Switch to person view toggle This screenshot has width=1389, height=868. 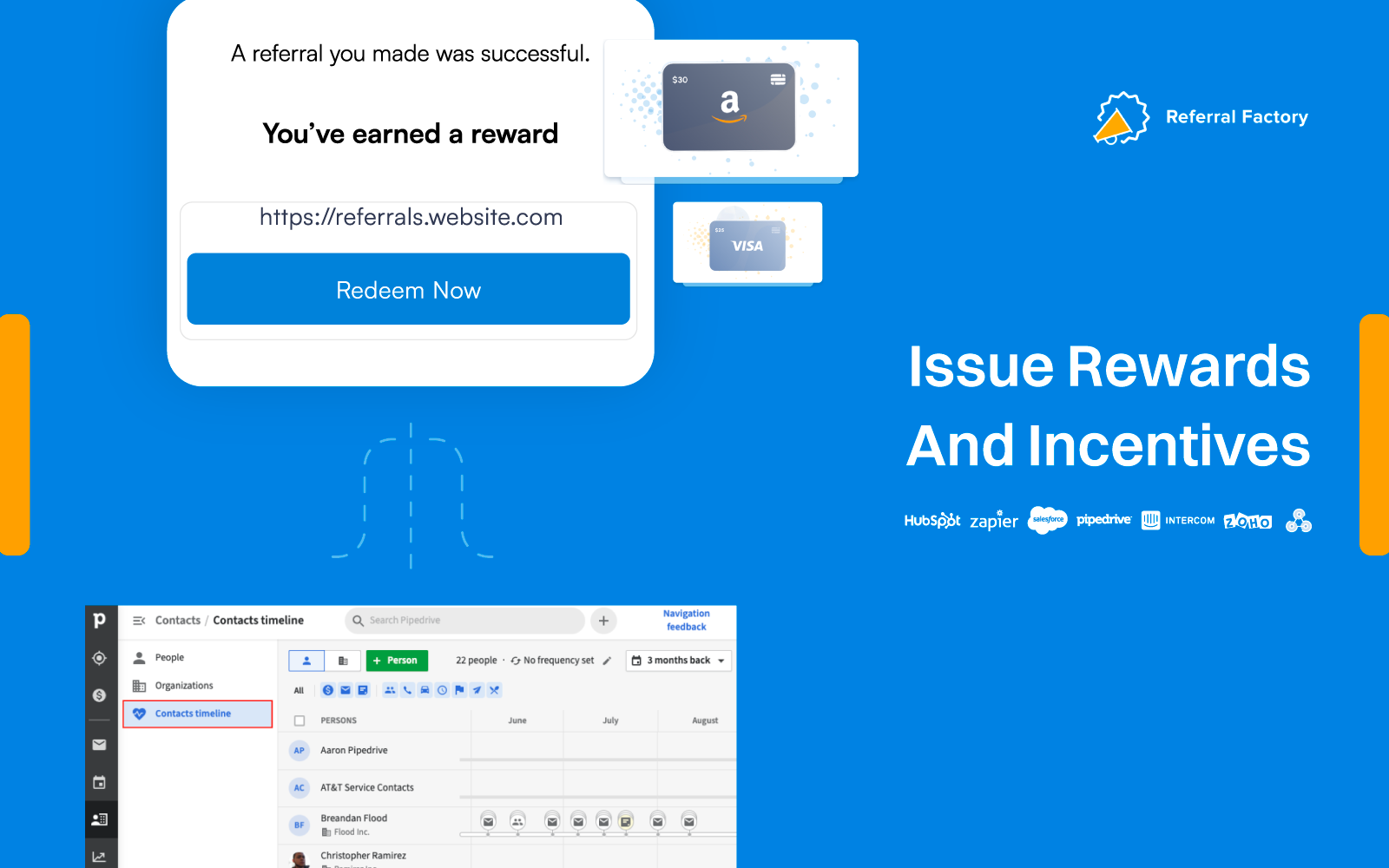[306, 661]
